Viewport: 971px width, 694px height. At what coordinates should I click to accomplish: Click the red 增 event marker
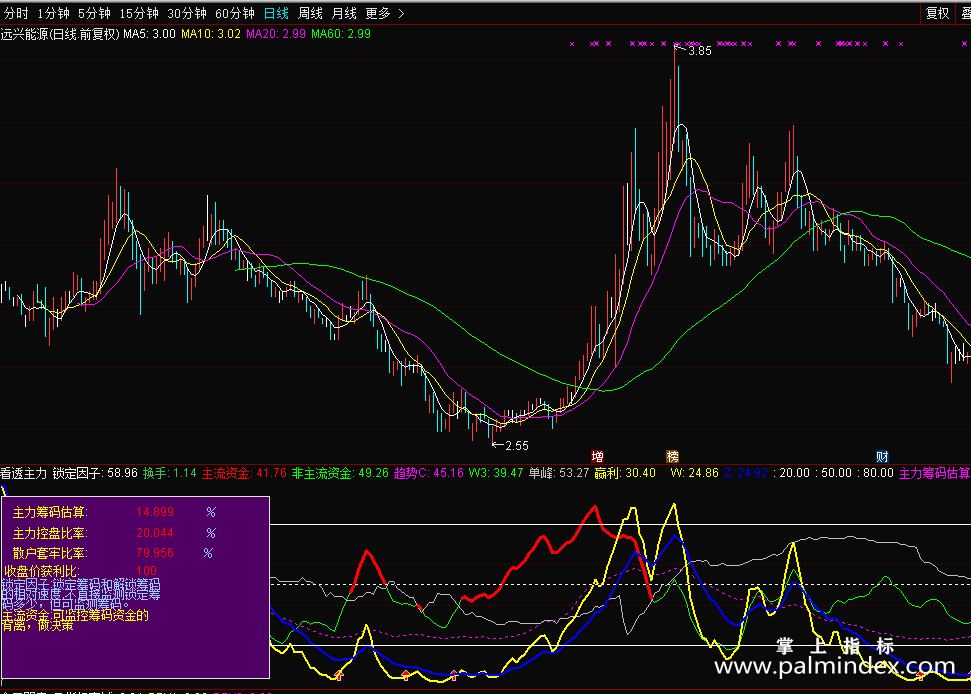click(x=598, y=457)
